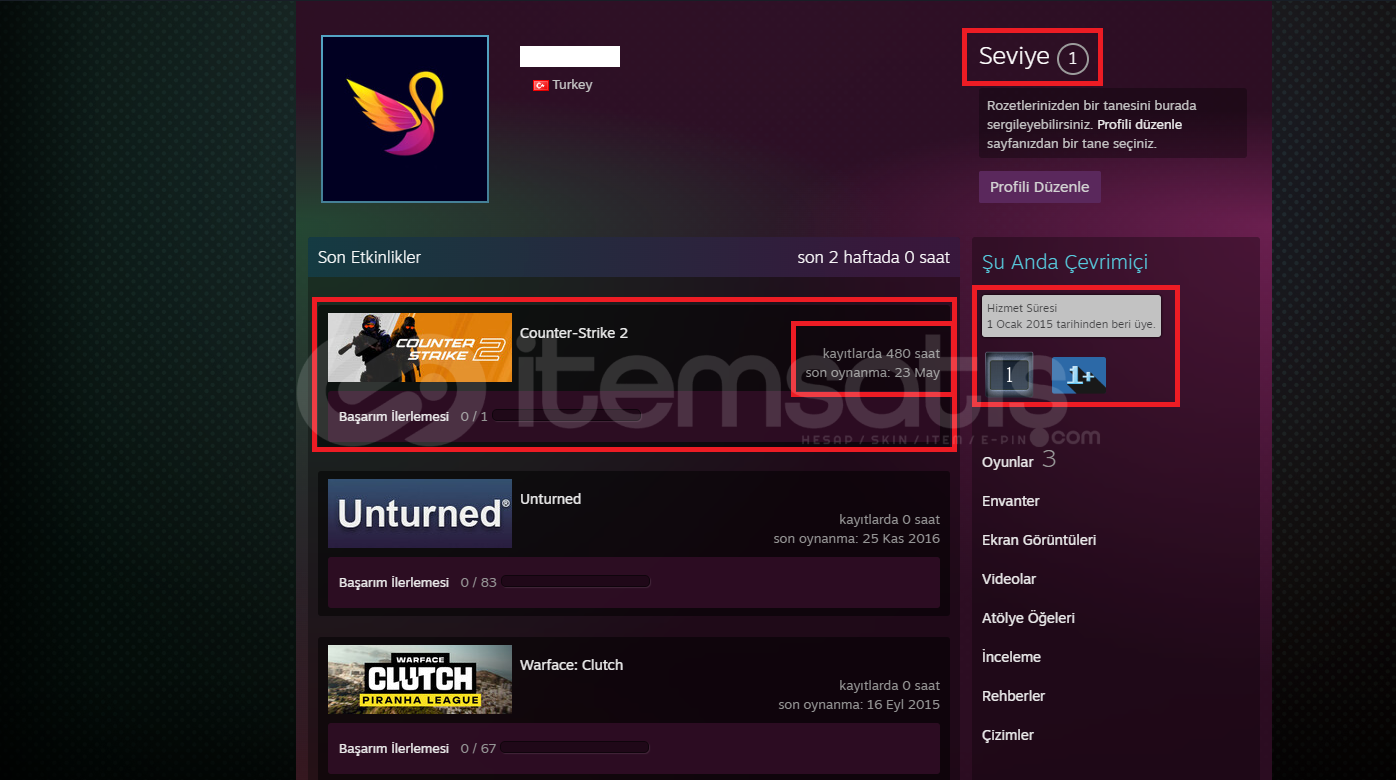The height and width of the screenshot is (780, 1396).
Task: Click 'son oynanma: 16 Eyl 2015' text
Action: 859,705
